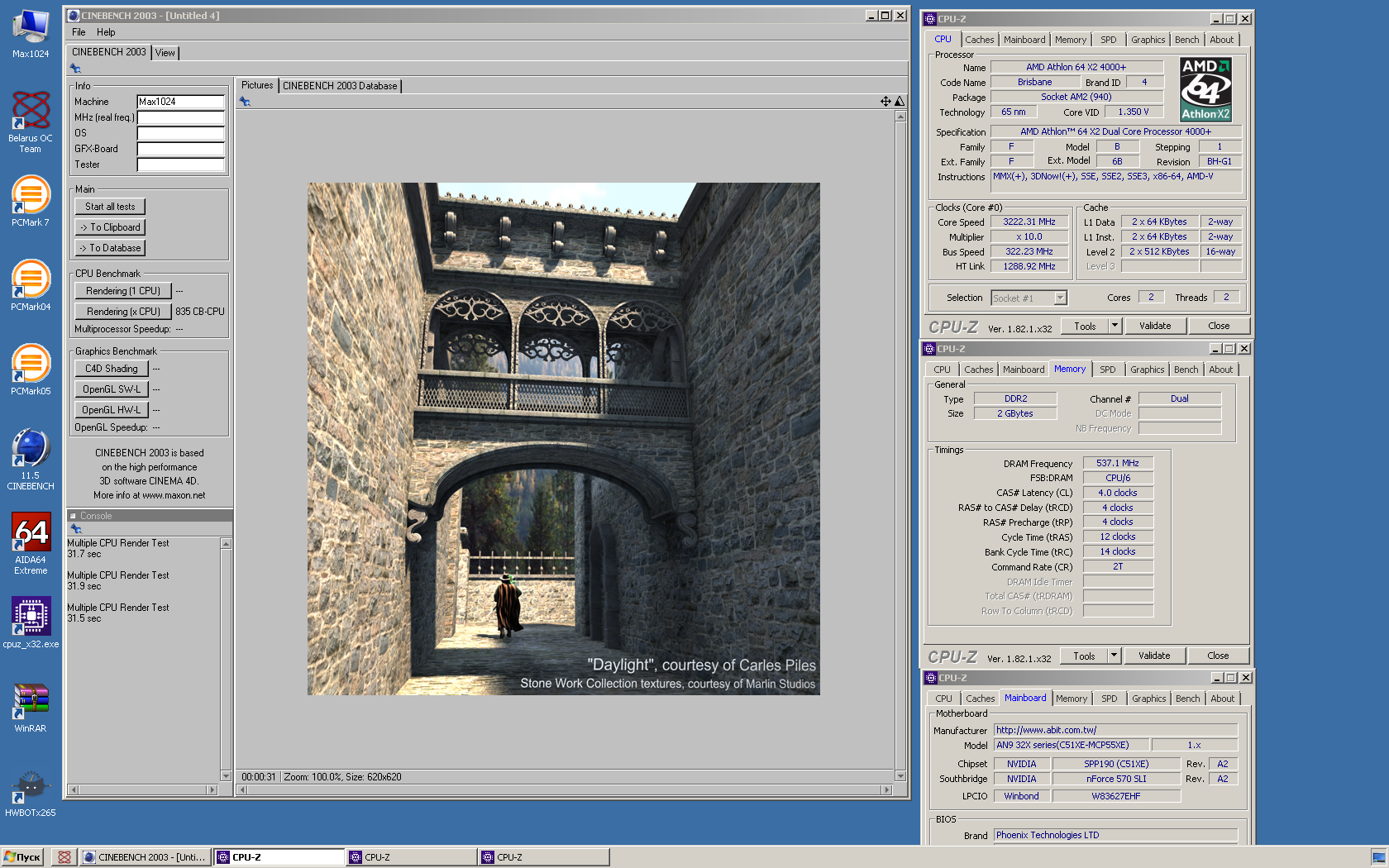Open the Caches tab in top CPU-Z window
Image resolution: width=1389 pixels, height=868 pixels.
click(980, 40)
